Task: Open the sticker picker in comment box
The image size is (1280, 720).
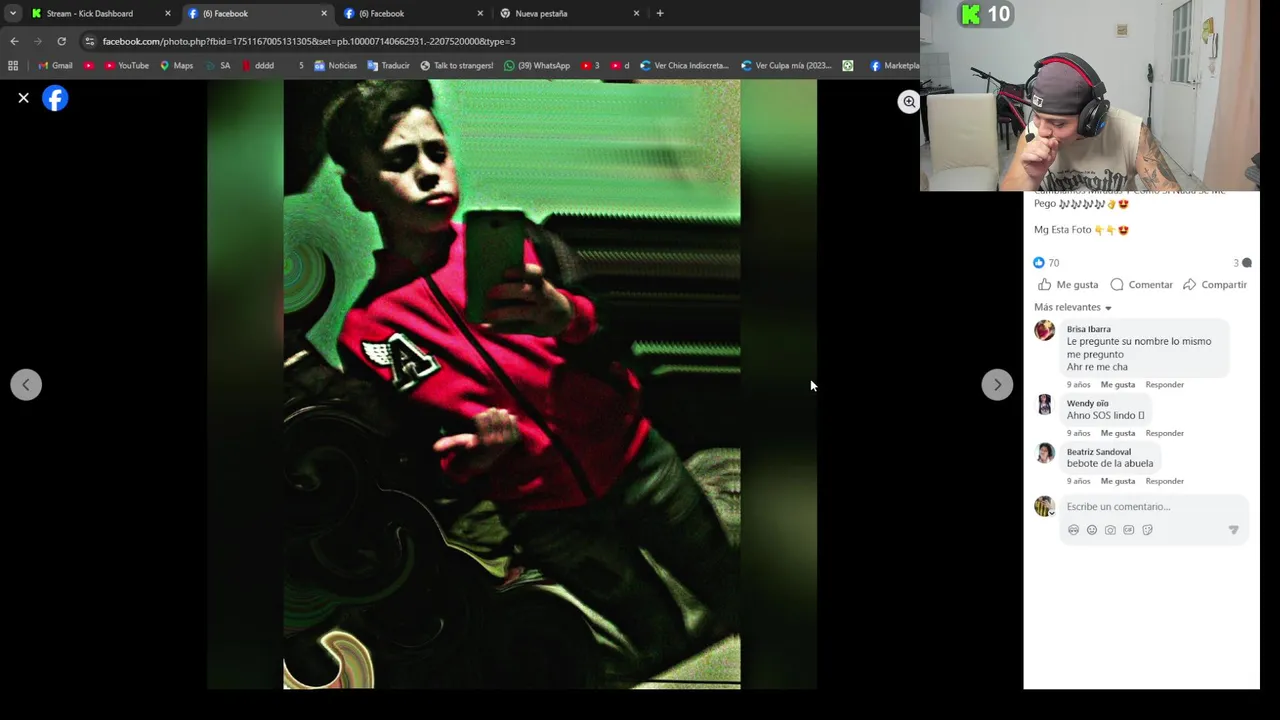Action: [x=1147, y=530]
